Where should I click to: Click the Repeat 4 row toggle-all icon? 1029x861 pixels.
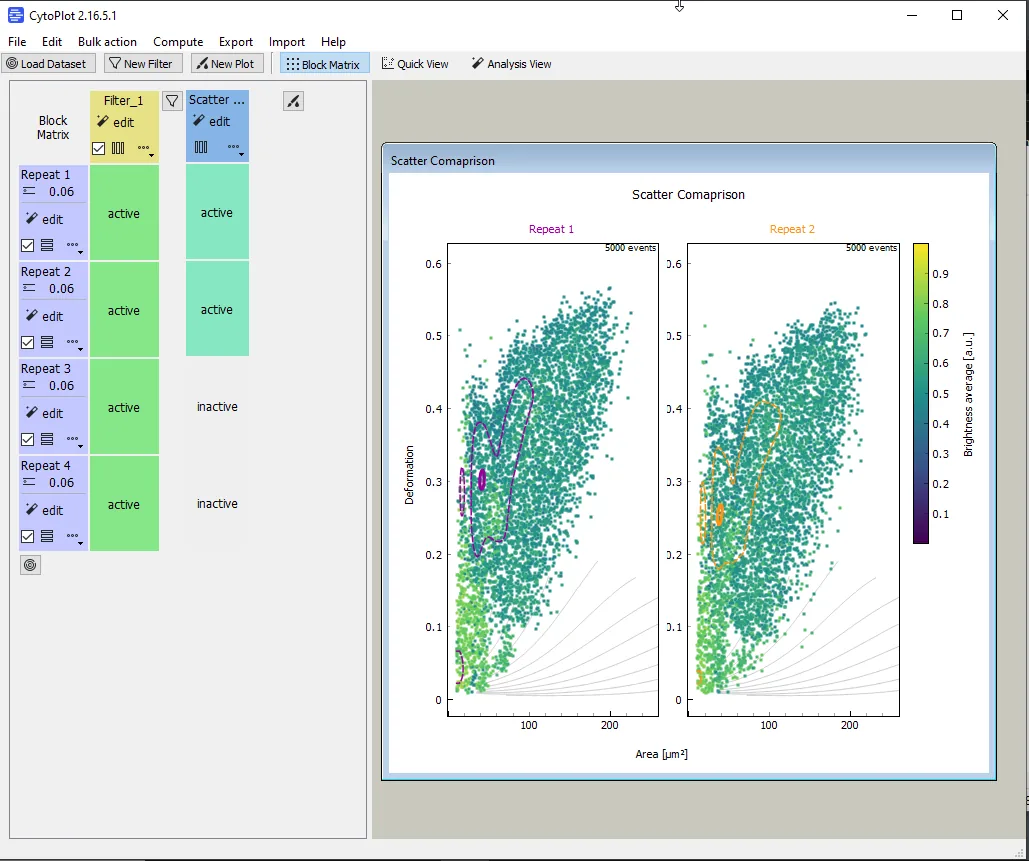click(47, 537)
